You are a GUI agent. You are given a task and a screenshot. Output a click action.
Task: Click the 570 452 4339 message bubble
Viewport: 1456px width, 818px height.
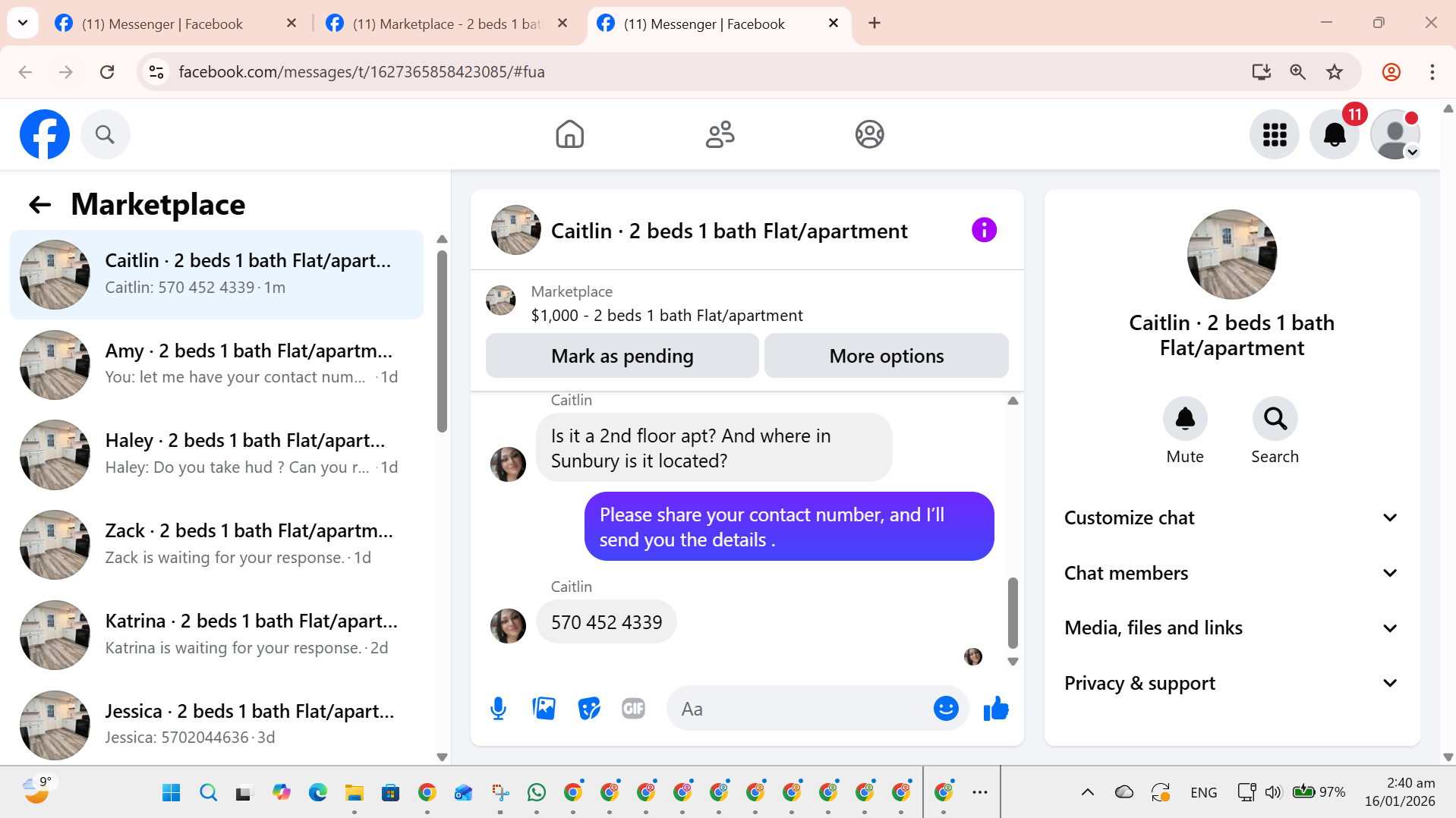tap(606, 622)
